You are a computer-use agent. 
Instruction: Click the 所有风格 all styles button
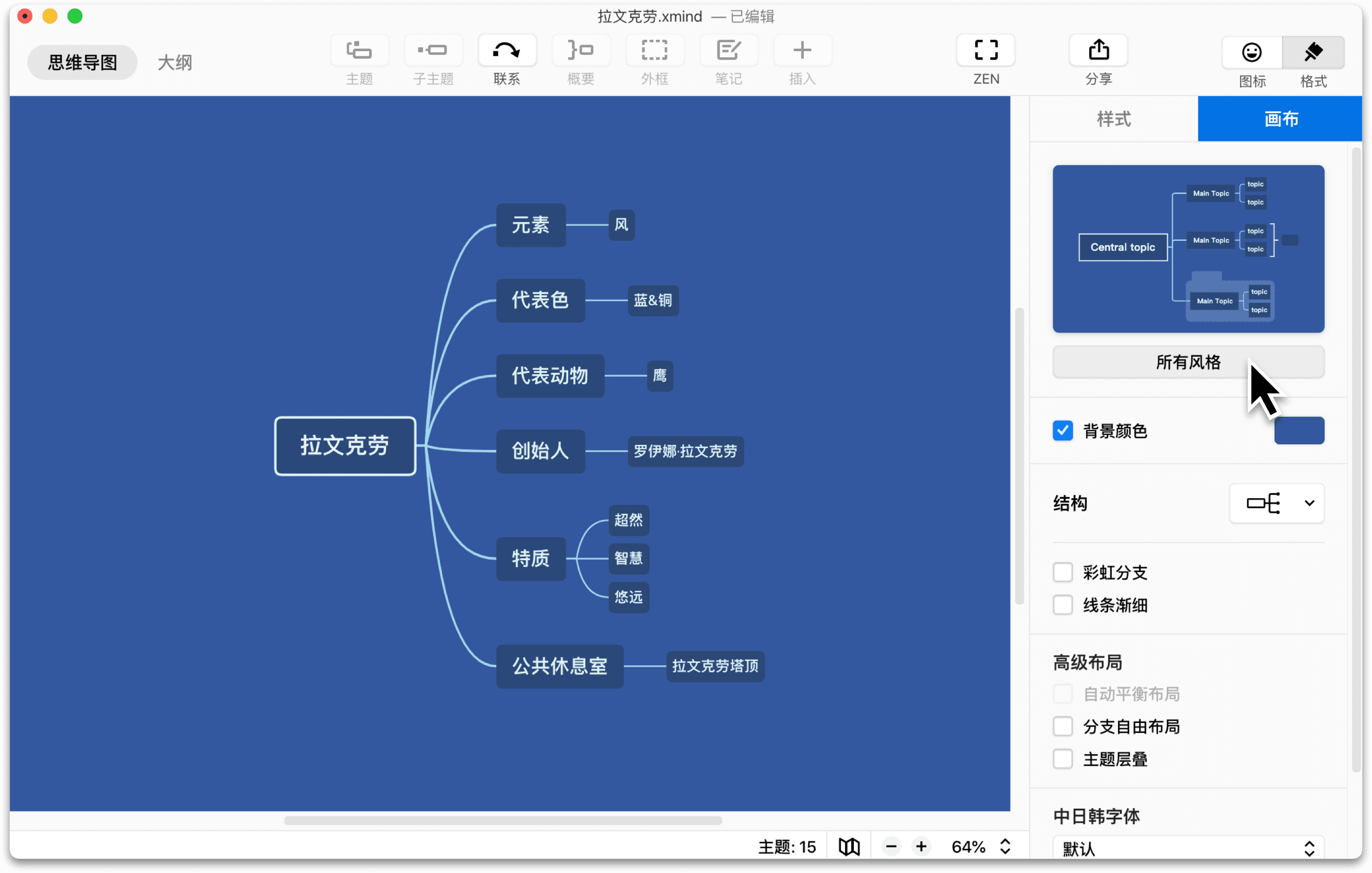1188,362
